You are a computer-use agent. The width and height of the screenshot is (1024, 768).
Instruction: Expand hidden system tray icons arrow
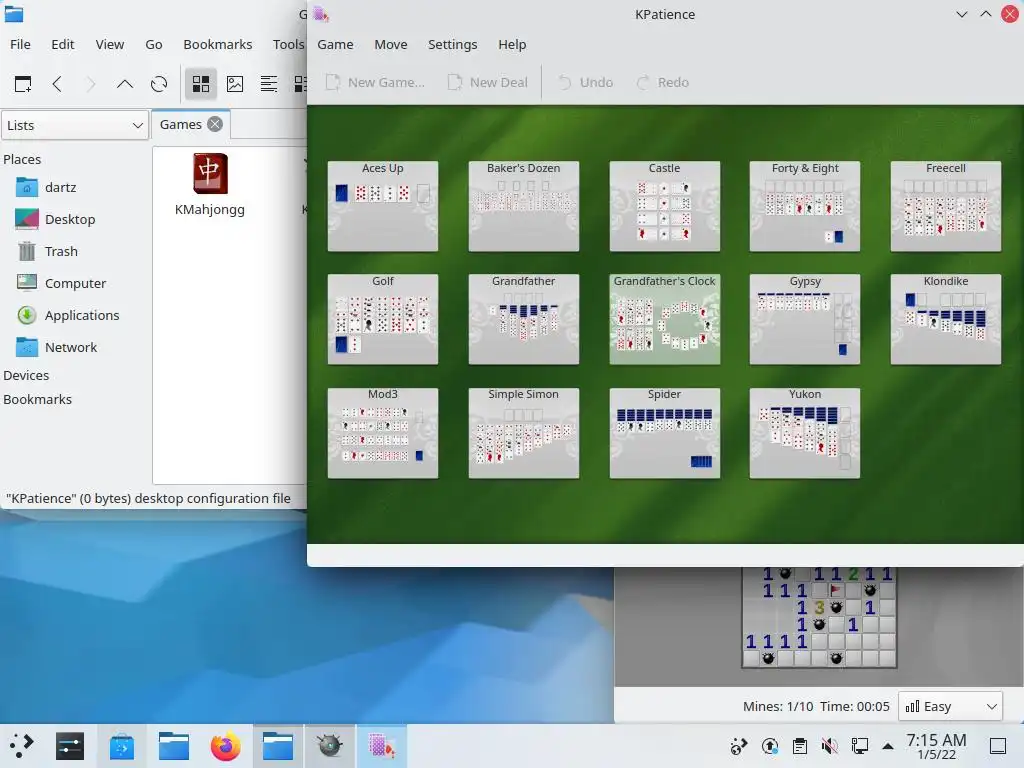tap(888, 746)
